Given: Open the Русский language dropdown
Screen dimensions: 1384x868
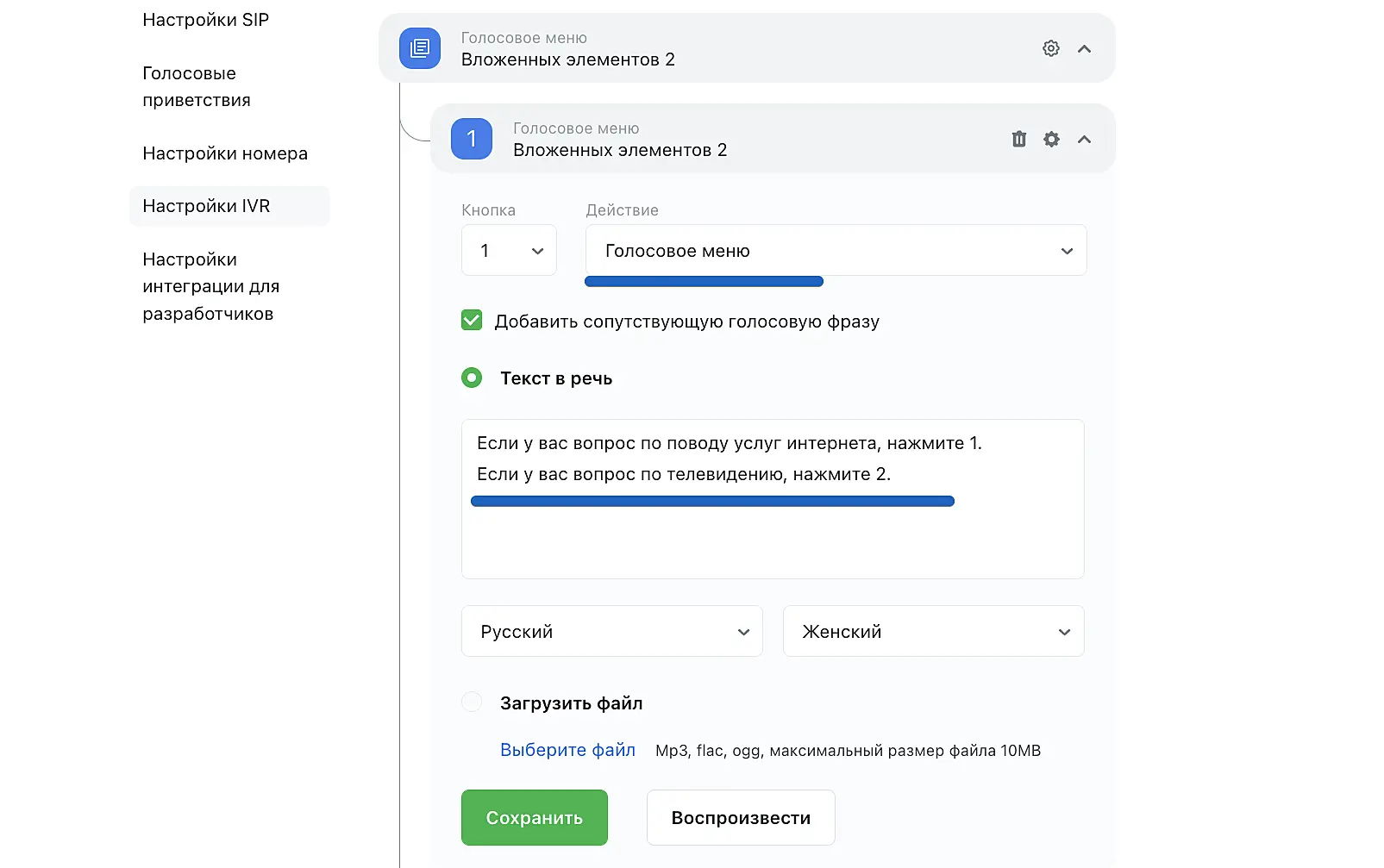Looking at the screenshot, I should tap(611, 632).
